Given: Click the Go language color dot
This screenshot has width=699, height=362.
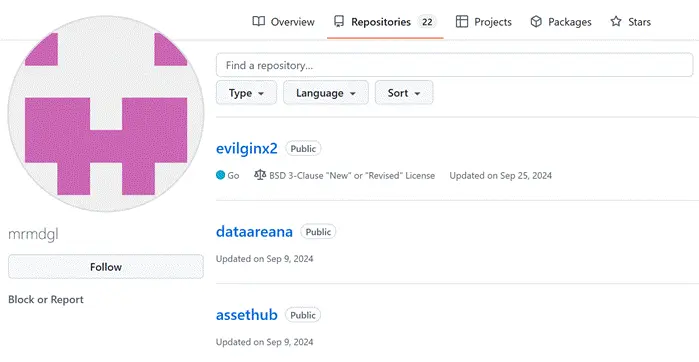Looking at the screenshot, I should click(x=220, y=175).
